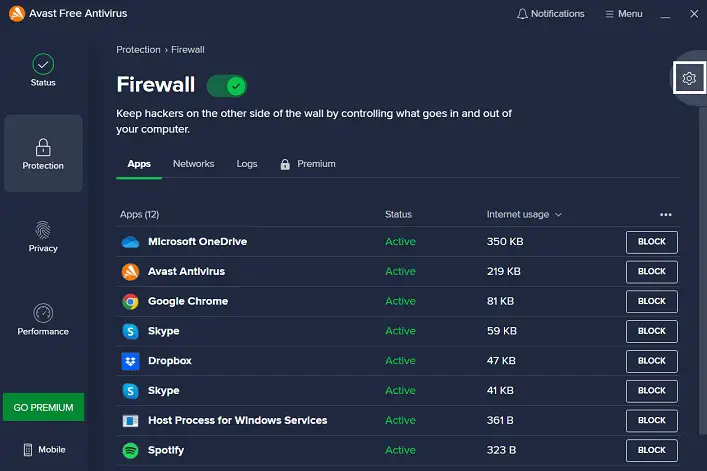Select Host Process for Windows Services name
Viewport: 707px width, 471px height.
(238, 421)
